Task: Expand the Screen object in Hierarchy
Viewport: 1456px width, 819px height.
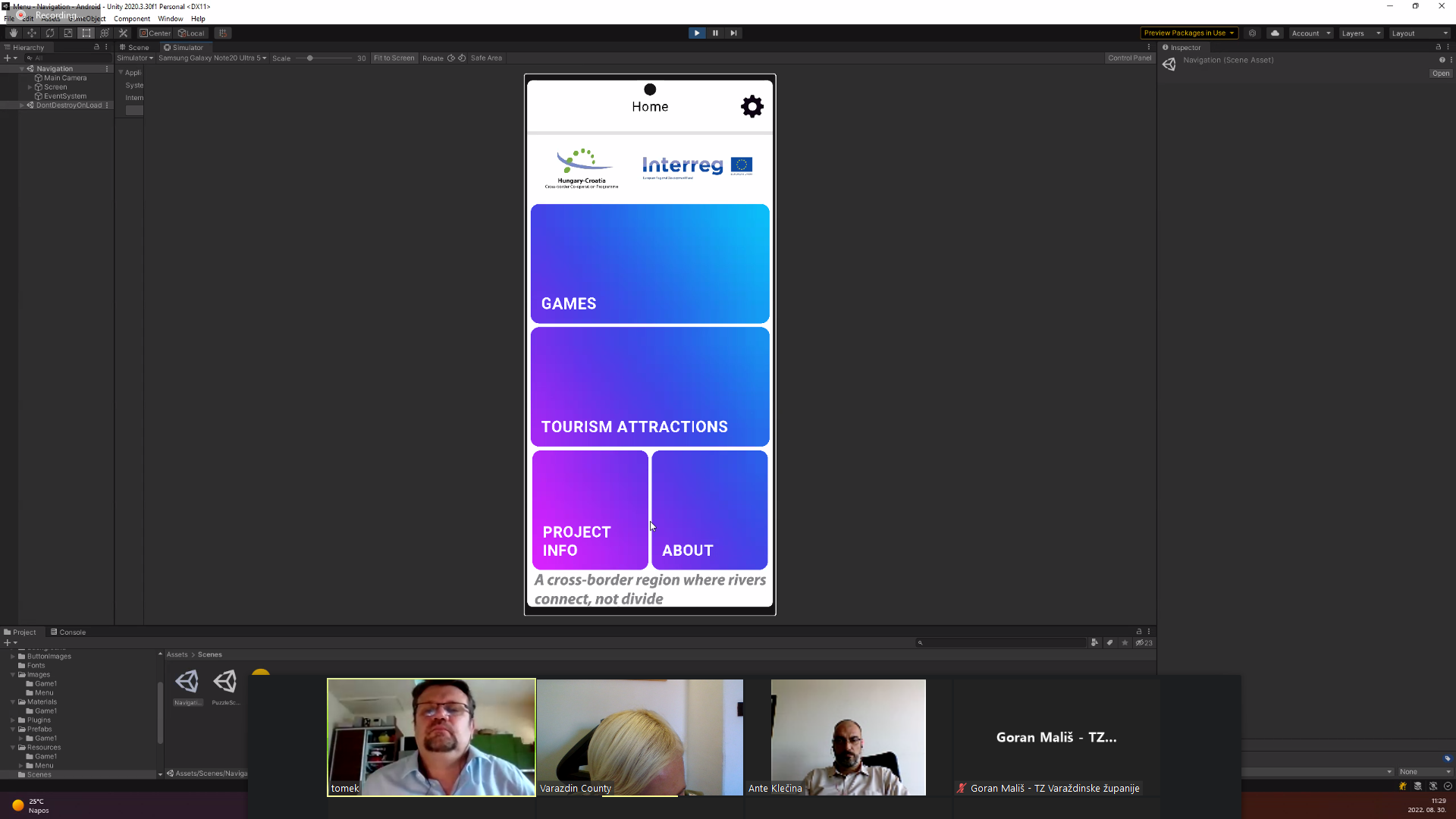Action: (x=30, y=87)
